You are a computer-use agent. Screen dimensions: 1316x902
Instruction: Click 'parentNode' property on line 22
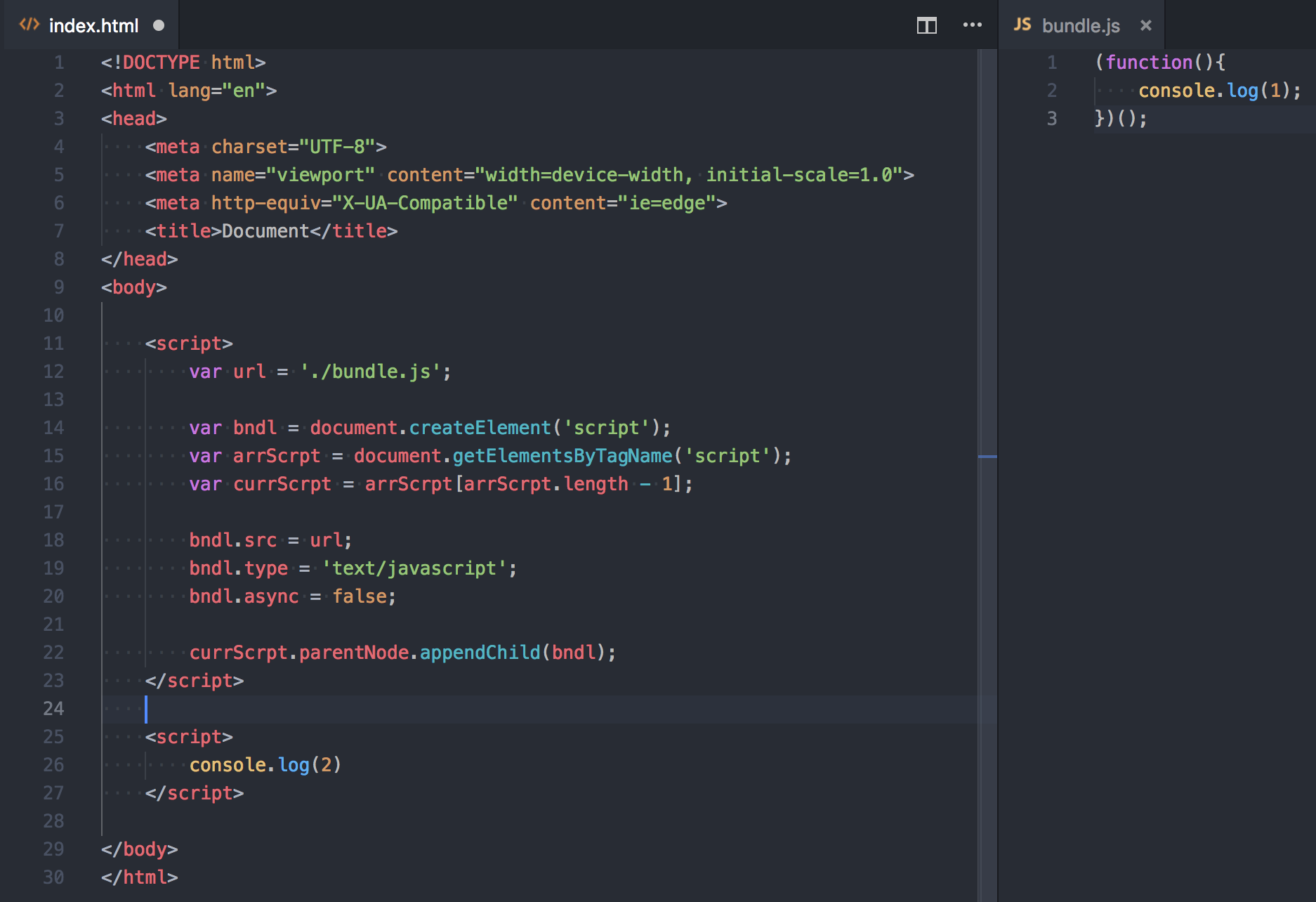[x=354, y=653]
